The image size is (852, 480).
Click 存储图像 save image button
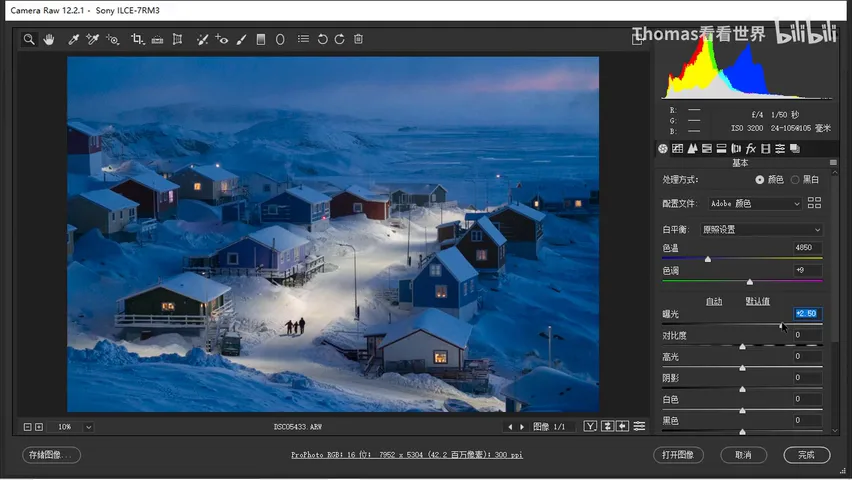pos(52,455)
